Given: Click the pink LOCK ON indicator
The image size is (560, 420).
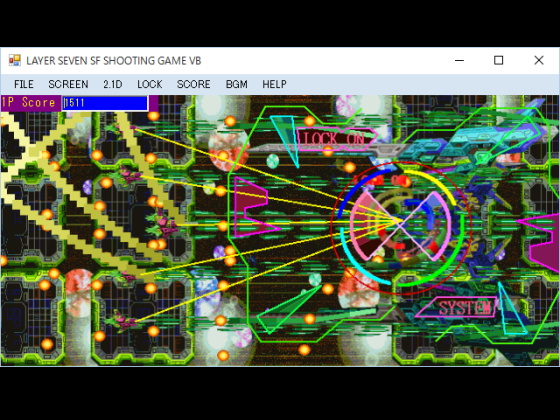Looking at the screenshot, I should (336, 139).
